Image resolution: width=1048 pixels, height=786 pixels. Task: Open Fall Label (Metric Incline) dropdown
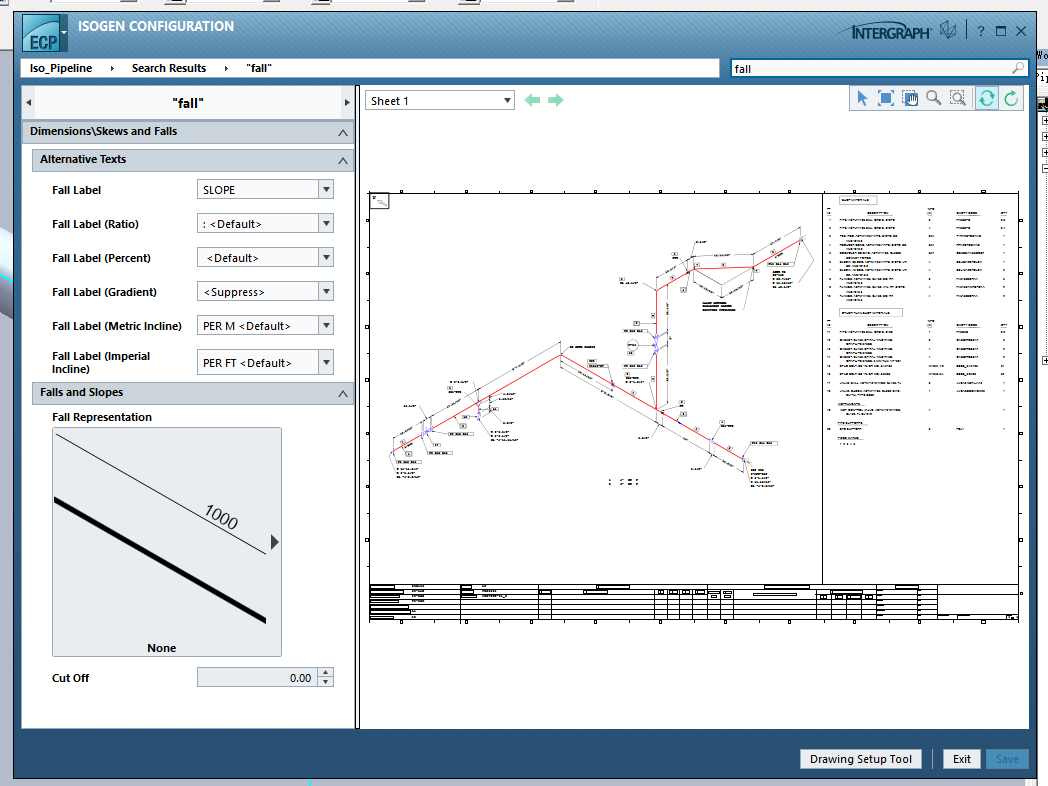[326, 325]
